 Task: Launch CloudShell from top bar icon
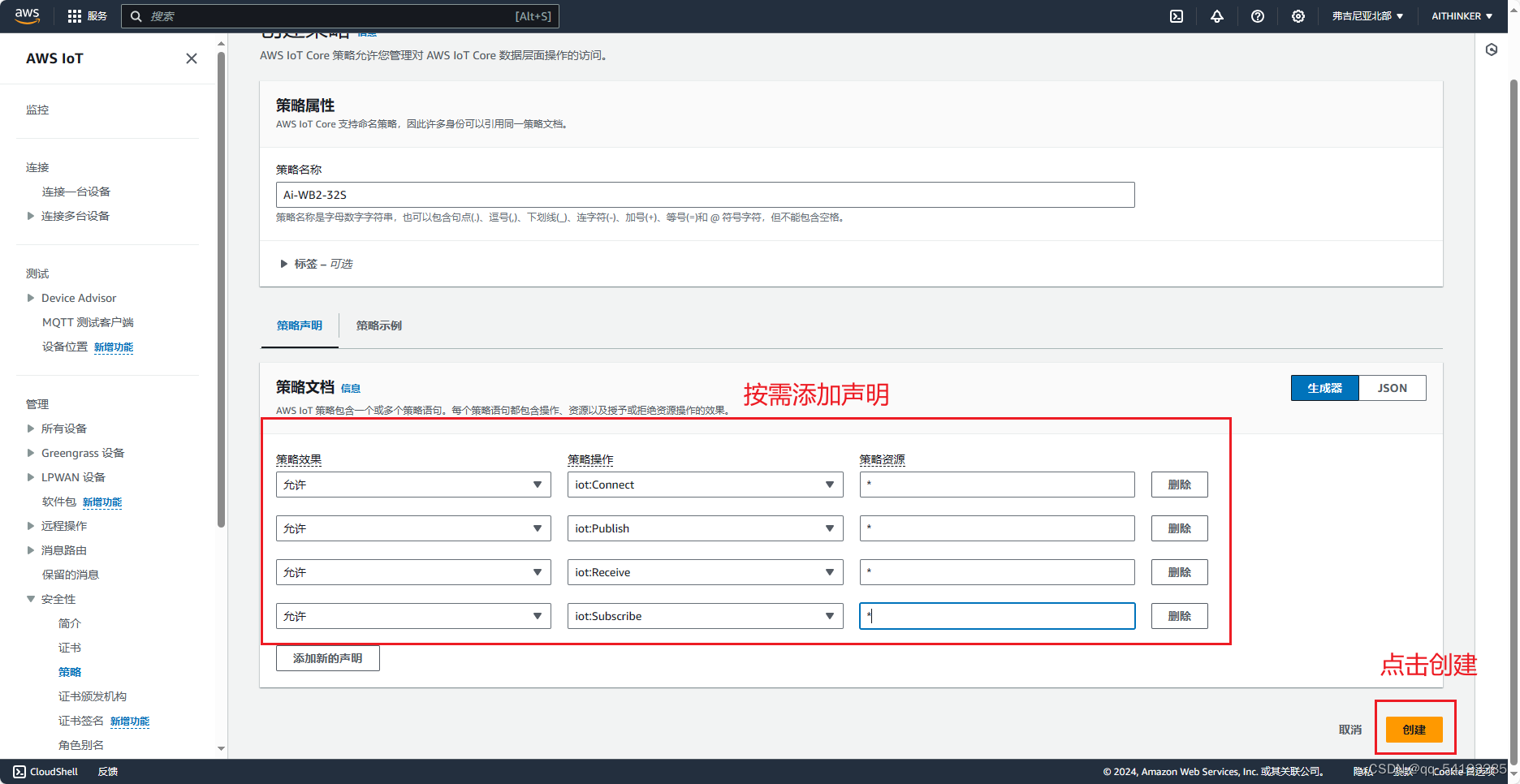pyautogui.click(x=1177, y=16)
